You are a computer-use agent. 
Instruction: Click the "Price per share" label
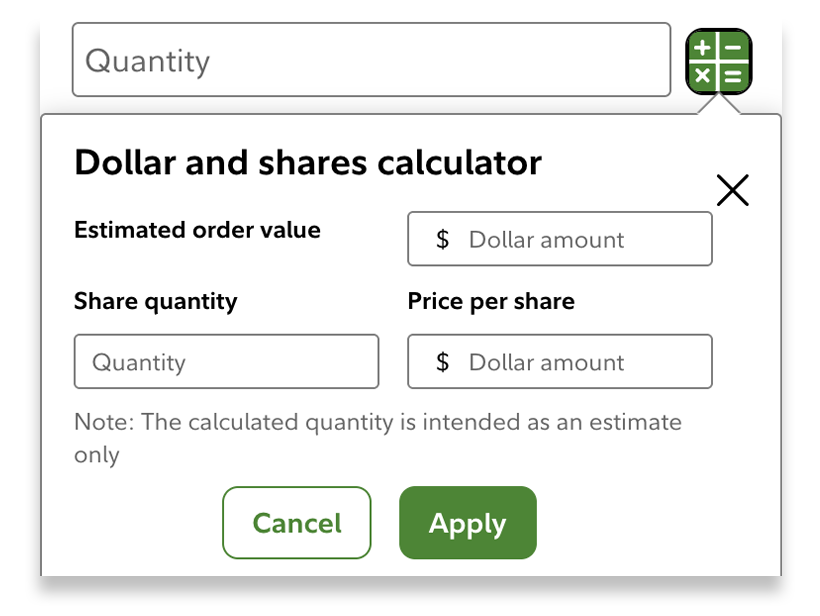coord(491,301)
